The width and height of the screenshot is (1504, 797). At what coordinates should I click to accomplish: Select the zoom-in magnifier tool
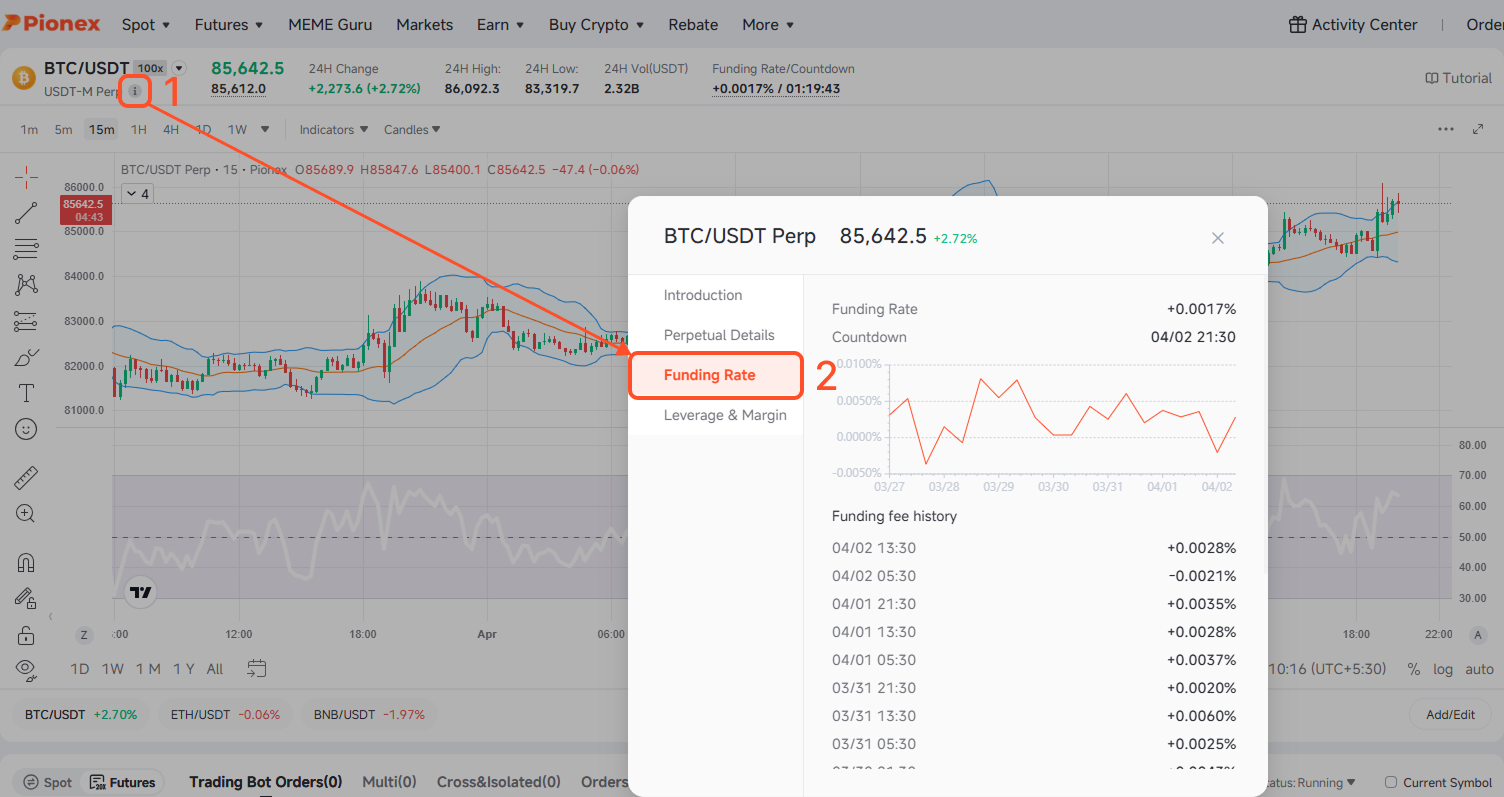26,514
